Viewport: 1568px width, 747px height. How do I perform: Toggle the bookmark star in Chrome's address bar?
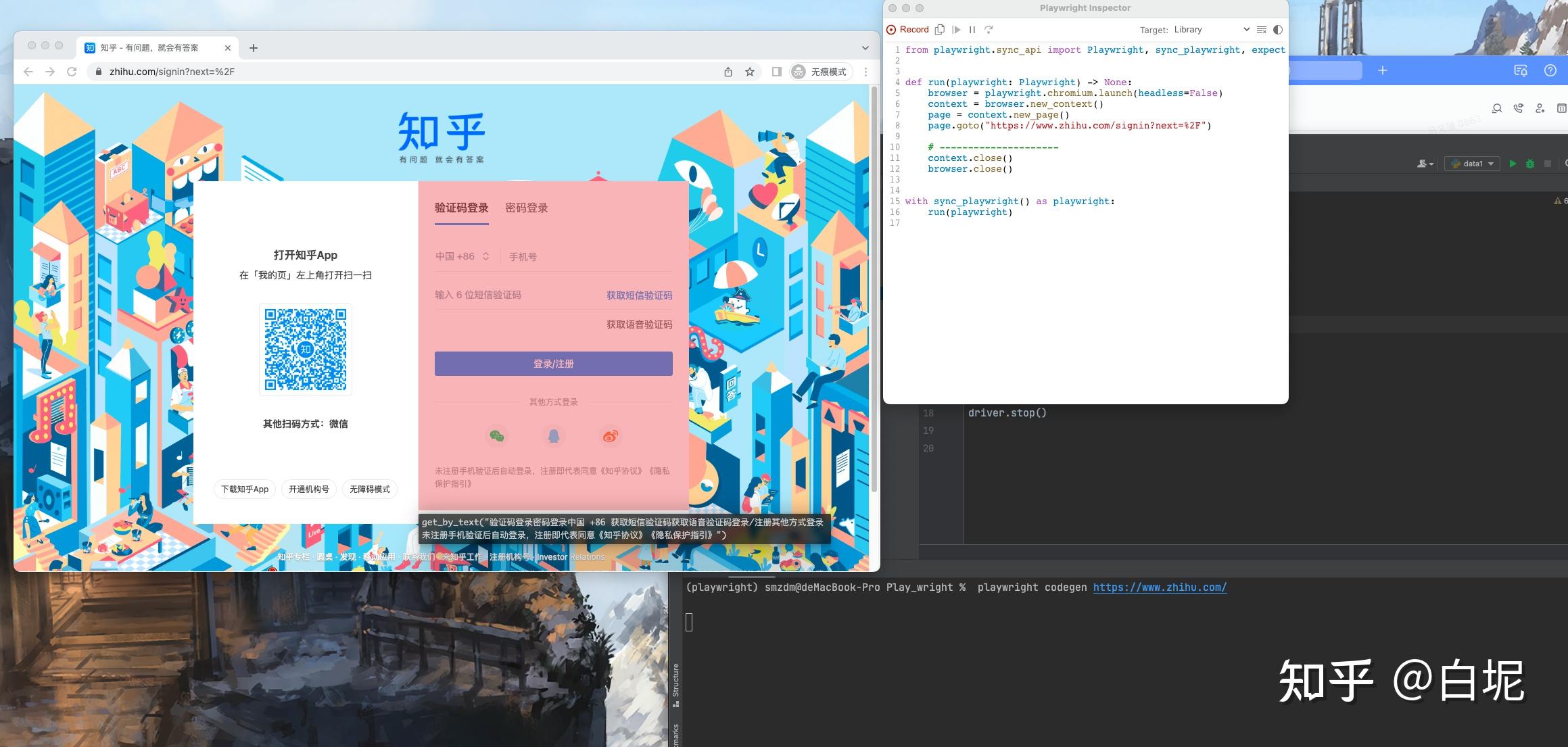tap(751, 71)
